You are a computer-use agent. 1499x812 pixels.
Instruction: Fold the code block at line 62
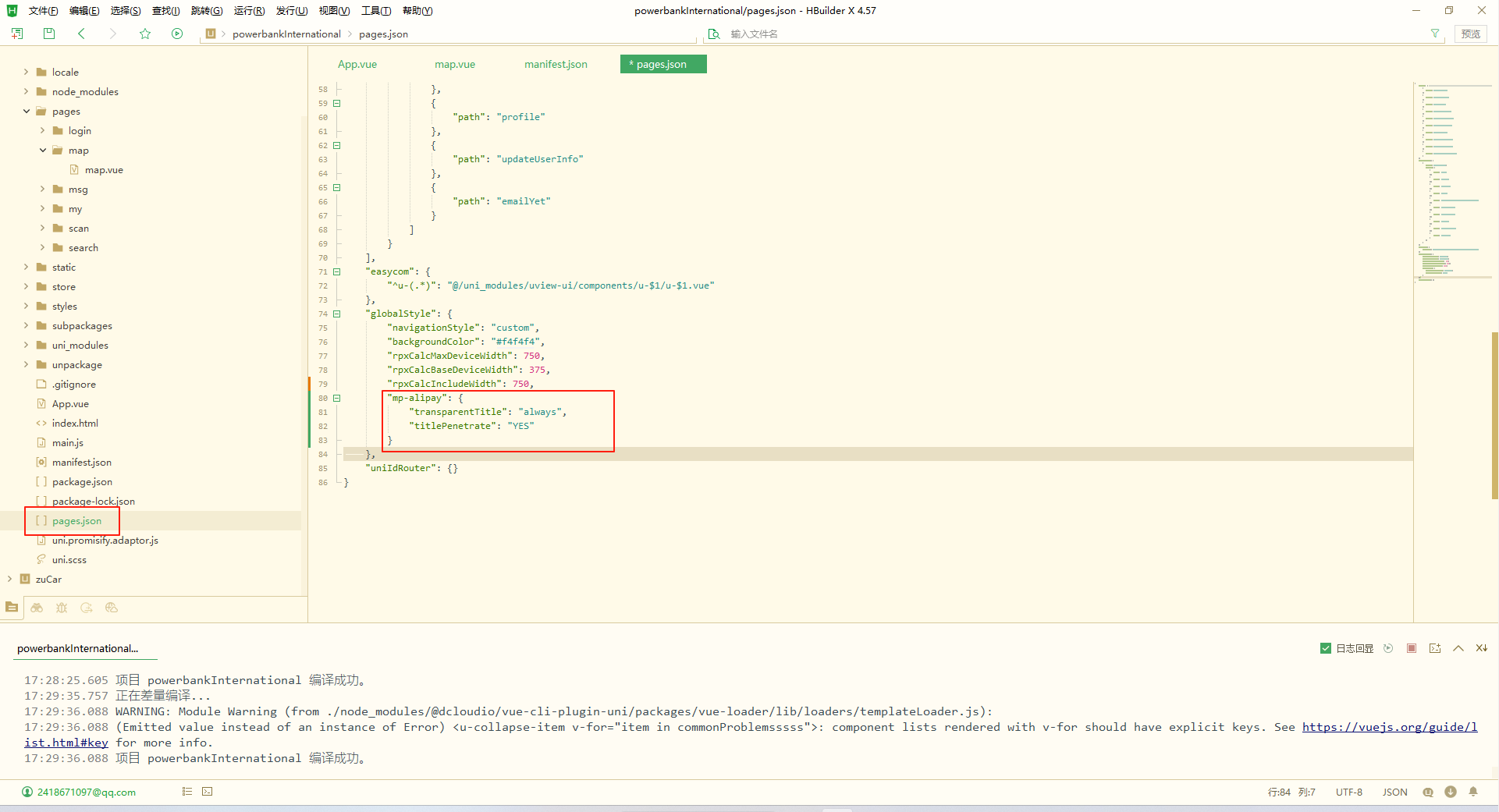337,145
